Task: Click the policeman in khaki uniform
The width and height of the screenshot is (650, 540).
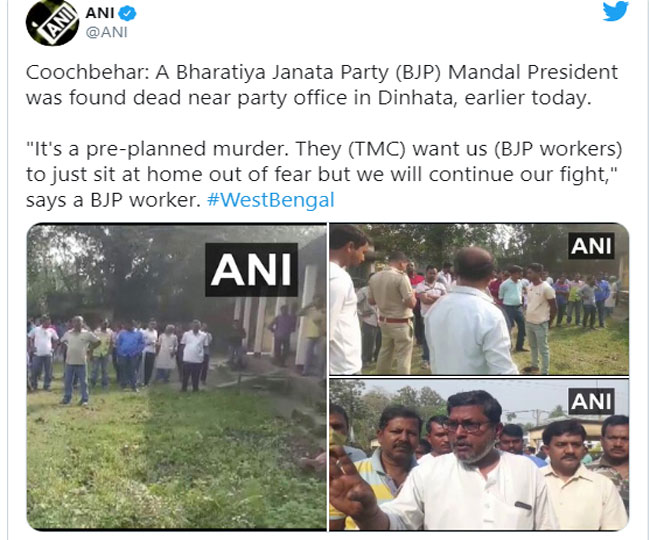Action: coord(393,312)
